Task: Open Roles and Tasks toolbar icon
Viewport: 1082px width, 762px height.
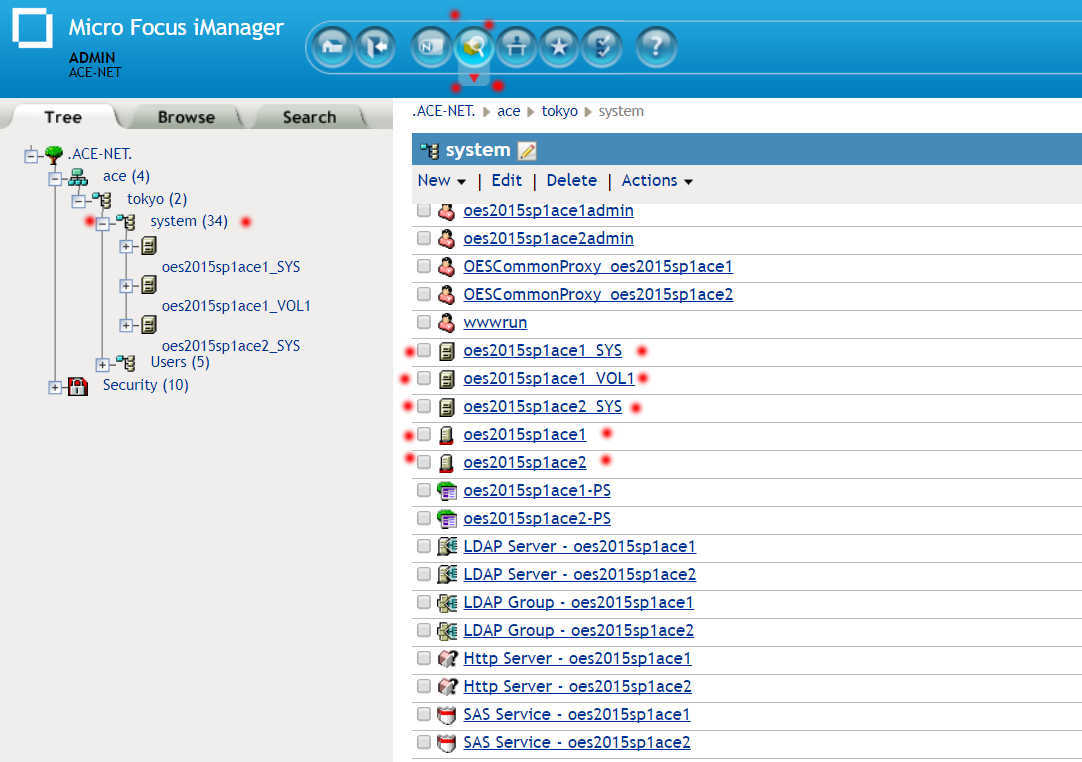Action: coord(431,47)
